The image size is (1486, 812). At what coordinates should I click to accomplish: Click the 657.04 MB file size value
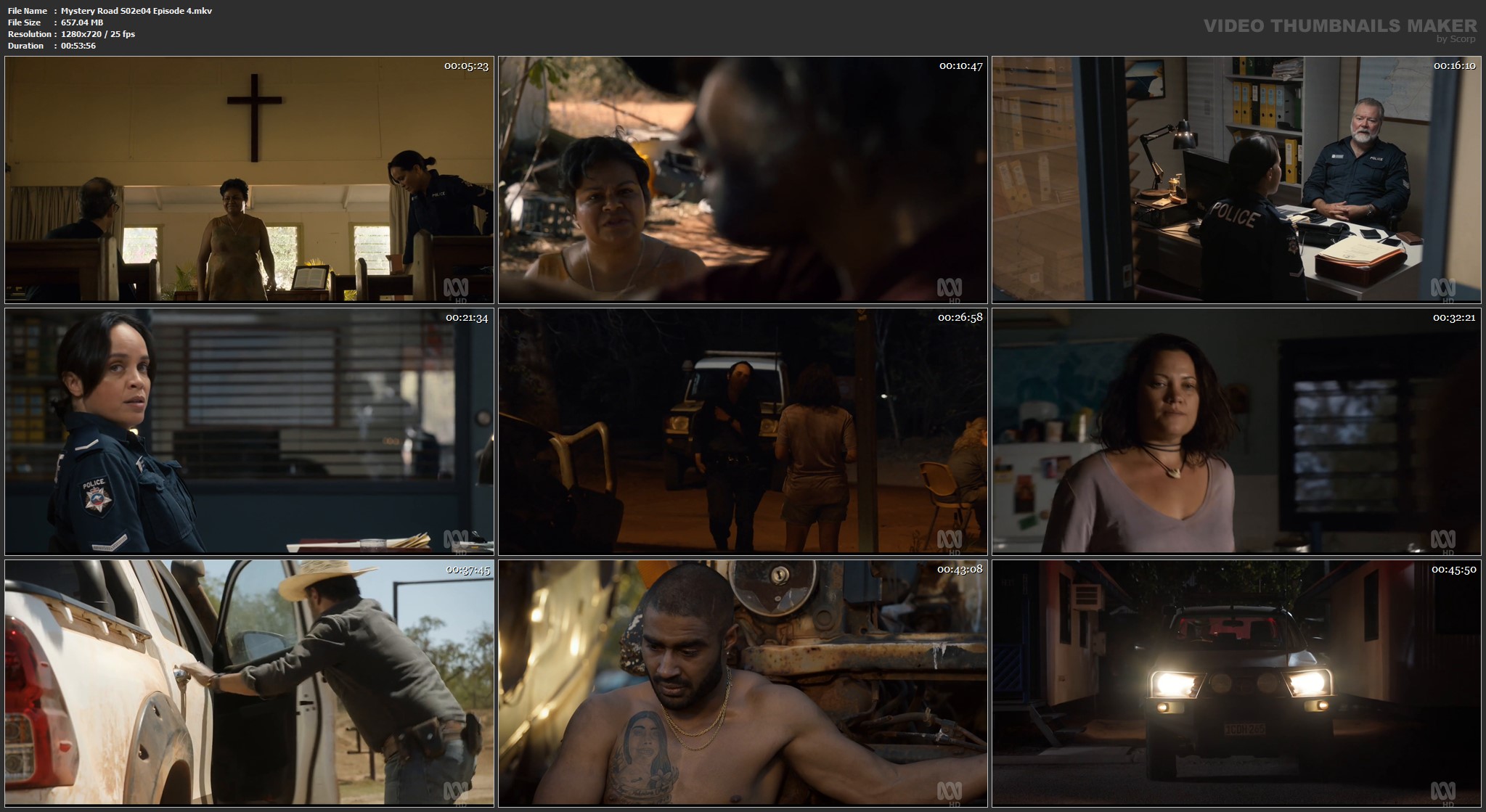click(x=82, y=22)
